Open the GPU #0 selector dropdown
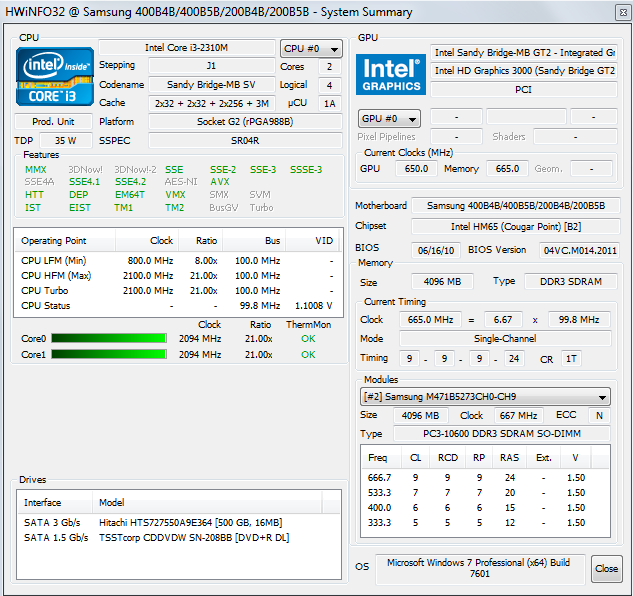The height and width of the screenshot is (596, 633). click(x=389, y=119)
